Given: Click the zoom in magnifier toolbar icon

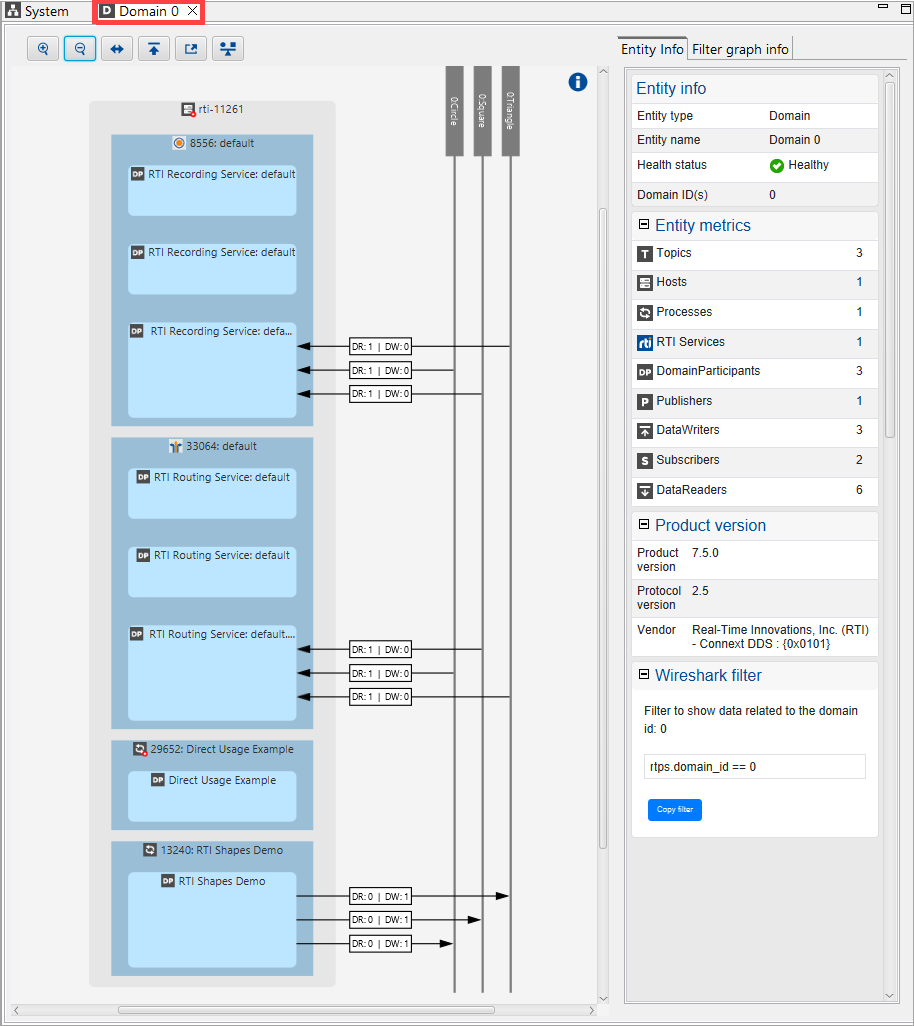Looking at the screenshot, I should coord(43,48).
